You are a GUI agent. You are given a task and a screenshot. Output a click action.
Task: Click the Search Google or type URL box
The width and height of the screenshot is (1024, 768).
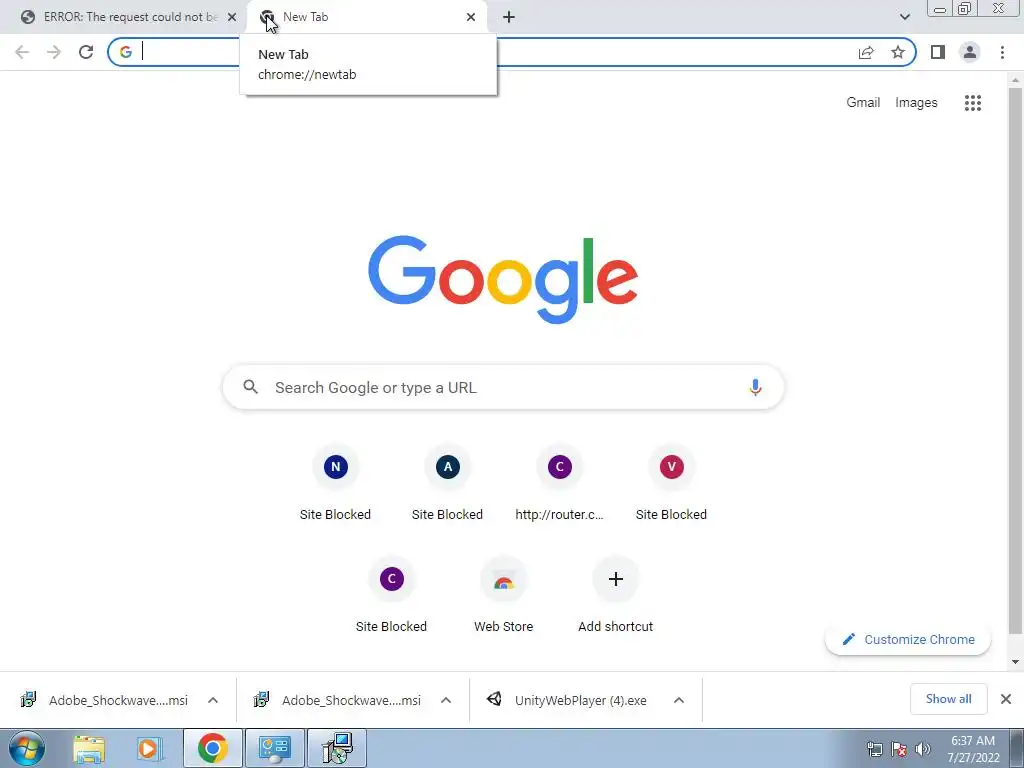point(503,387)
